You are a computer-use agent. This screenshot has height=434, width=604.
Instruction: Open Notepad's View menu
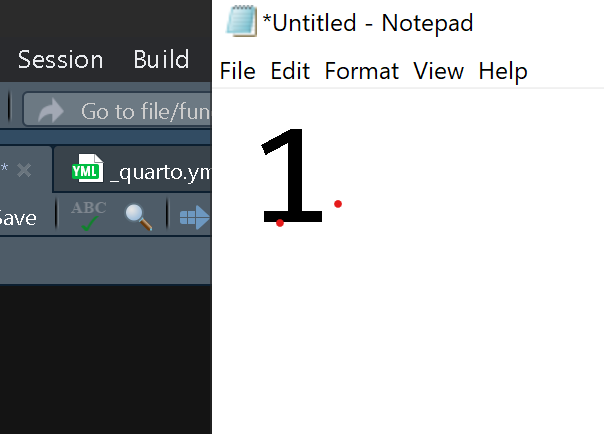[x=439, y=71]
